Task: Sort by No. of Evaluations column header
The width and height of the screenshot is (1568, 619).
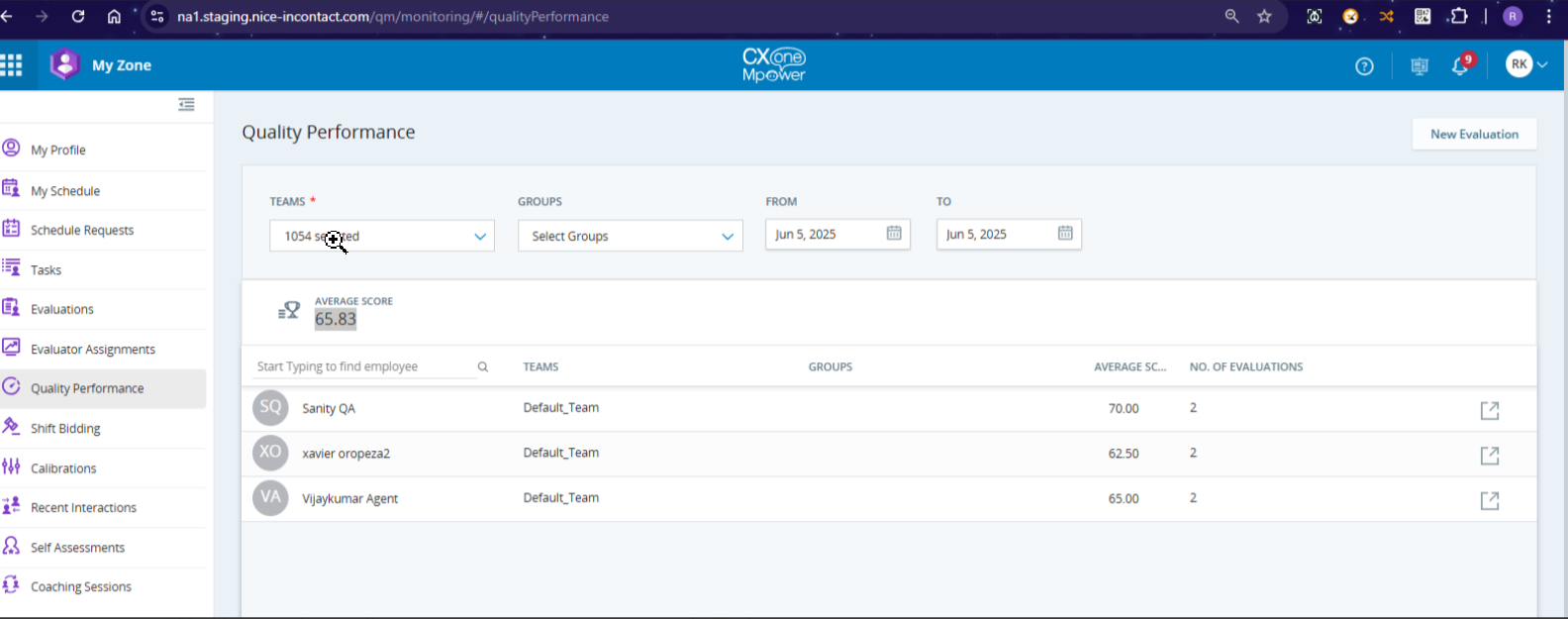Action: click(1245, 367)
